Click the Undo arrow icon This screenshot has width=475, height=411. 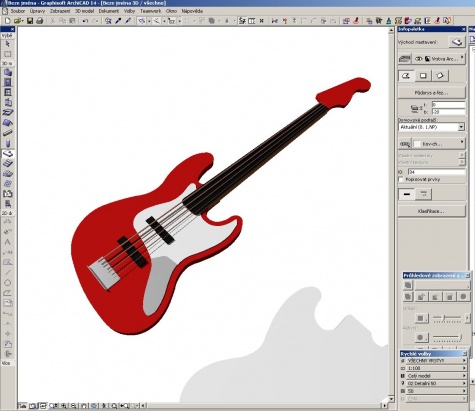(85, 21)
